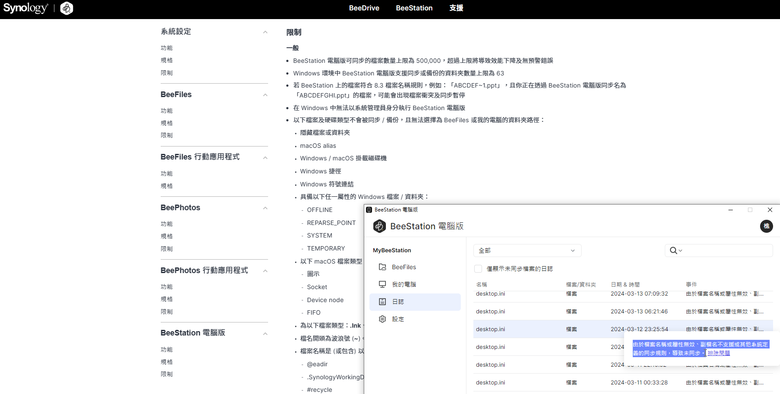Open 功能 under the webpage BeeFiles section

(x=167, y=110)
